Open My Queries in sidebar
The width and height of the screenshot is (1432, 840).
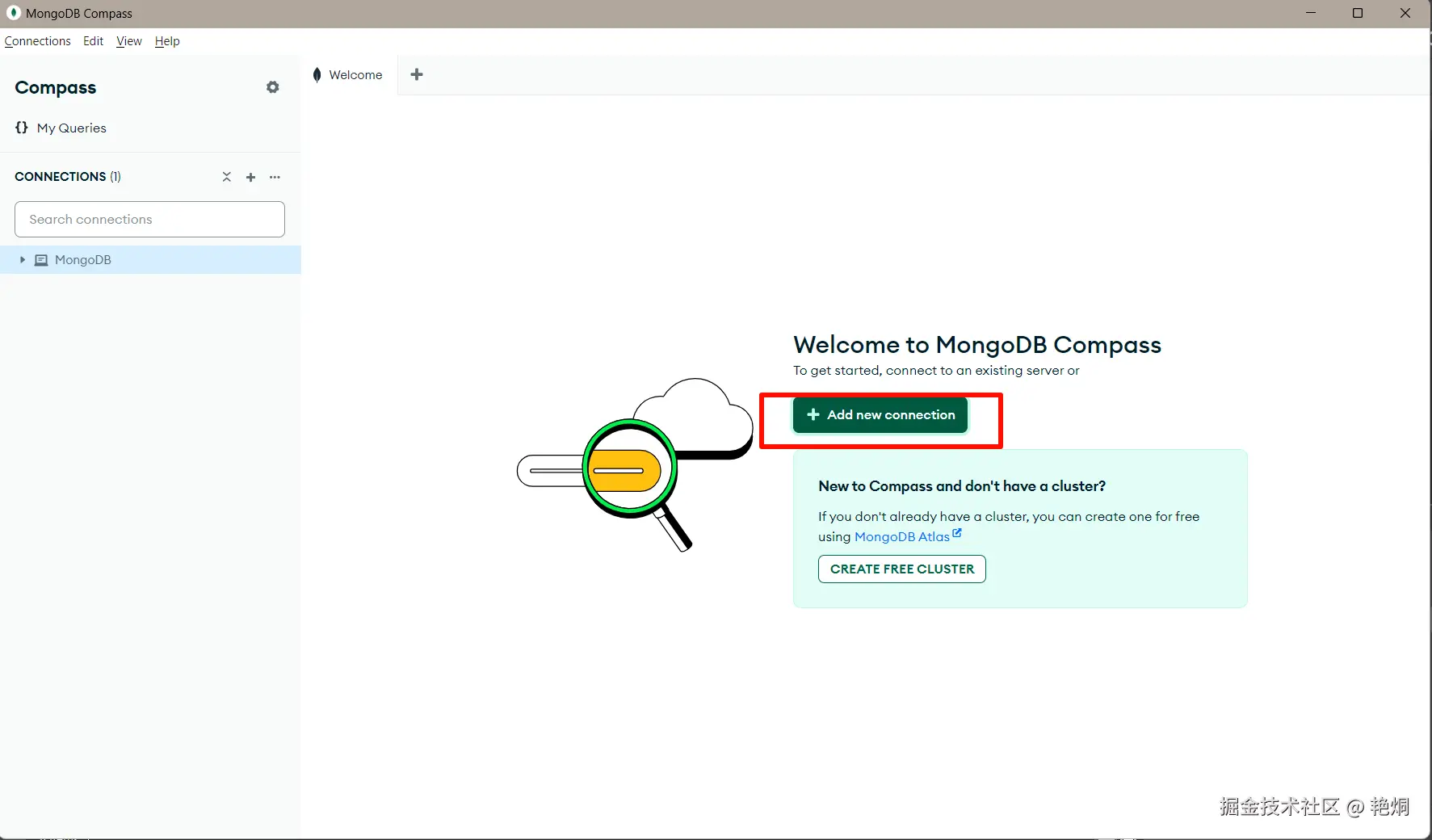click(x=72, y=128)
